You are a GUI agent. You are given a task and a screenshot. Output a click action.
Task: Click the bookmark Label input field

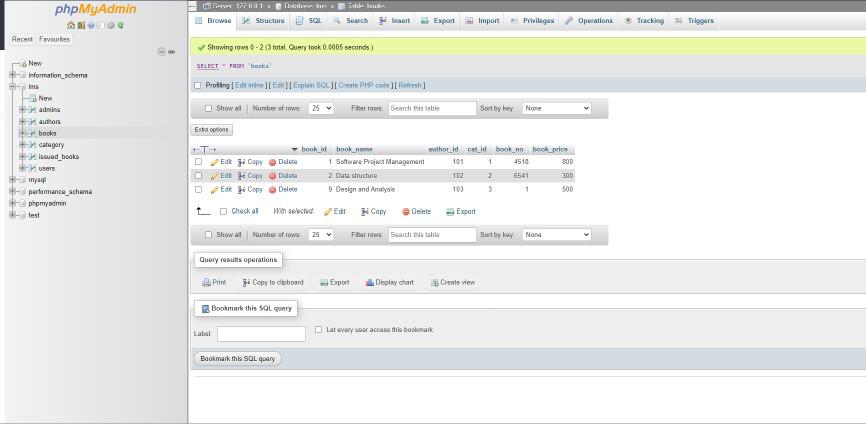pyautogui.click(x=261, y=334)
